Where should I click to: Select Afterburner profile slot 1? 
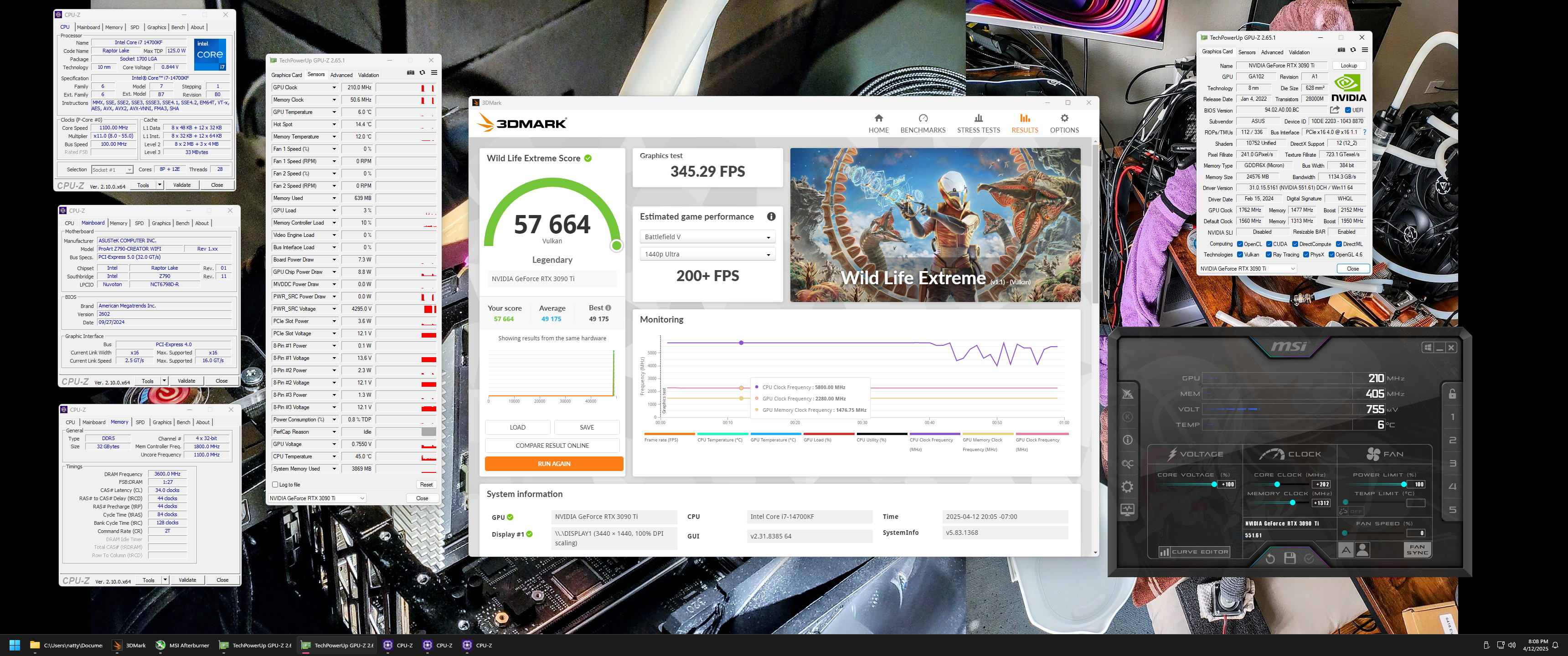1452,417
